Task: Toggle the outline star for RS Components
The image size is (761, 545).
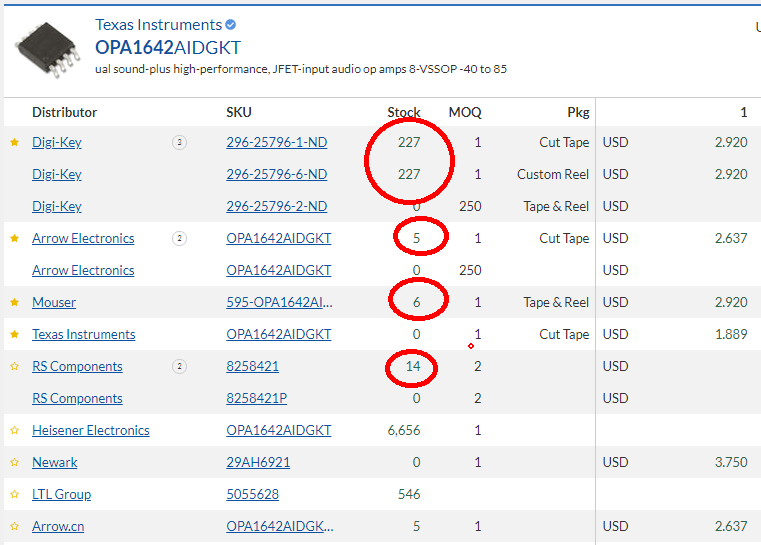Action: tap(15, 366)
